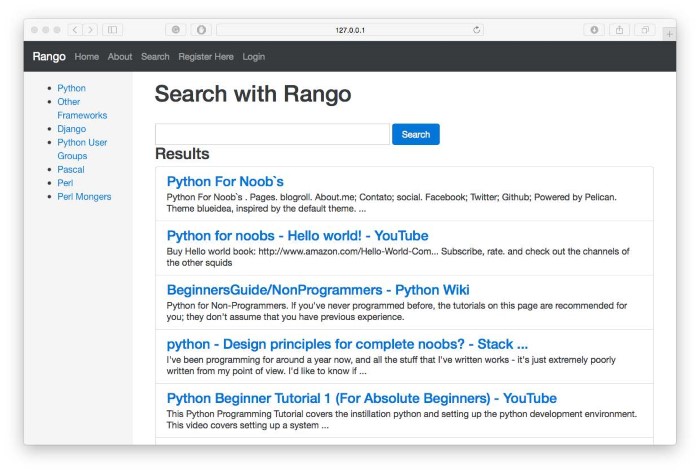Open the About navbar item
The height and width of the screenshot is (473, 700).
tap(120, 57)
